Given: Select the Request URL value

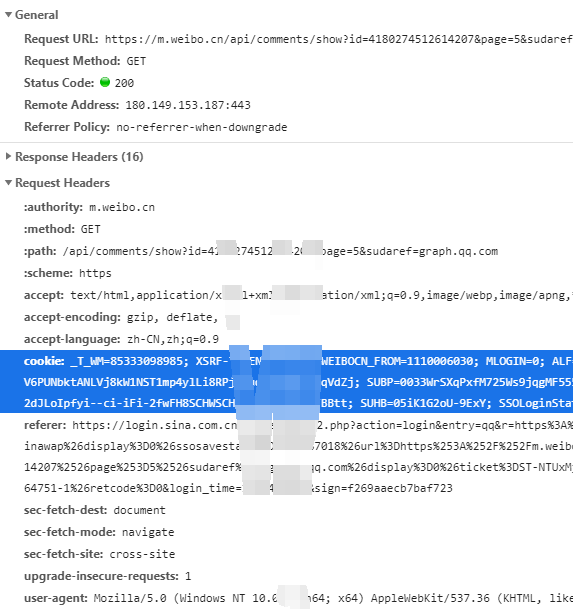Looking at the screenshot, I should click(x=339, y=39).
